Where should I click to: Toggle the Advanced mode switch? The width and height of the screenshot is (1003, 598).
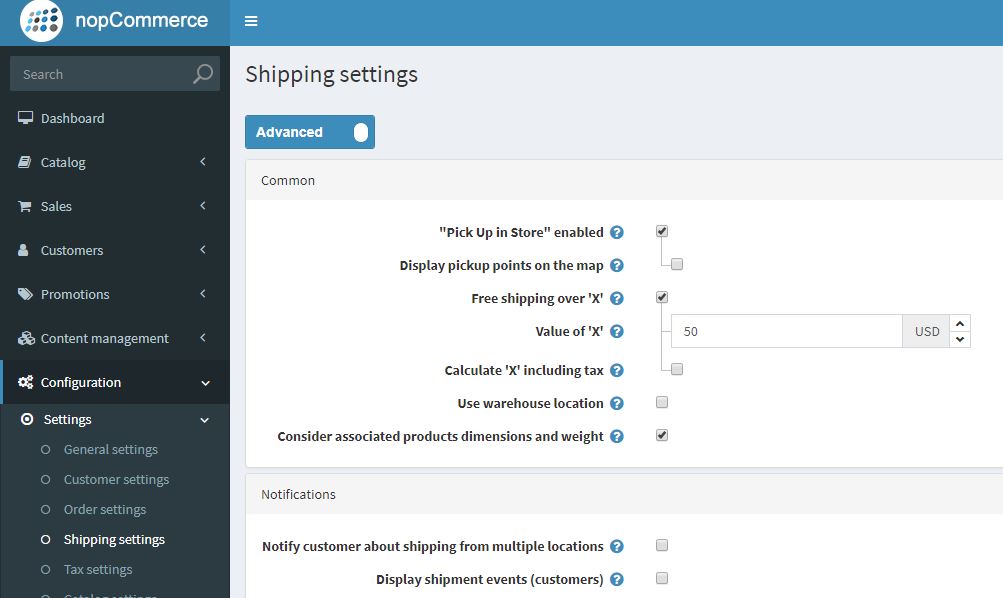pyautogui.click(x=310, y=132)
